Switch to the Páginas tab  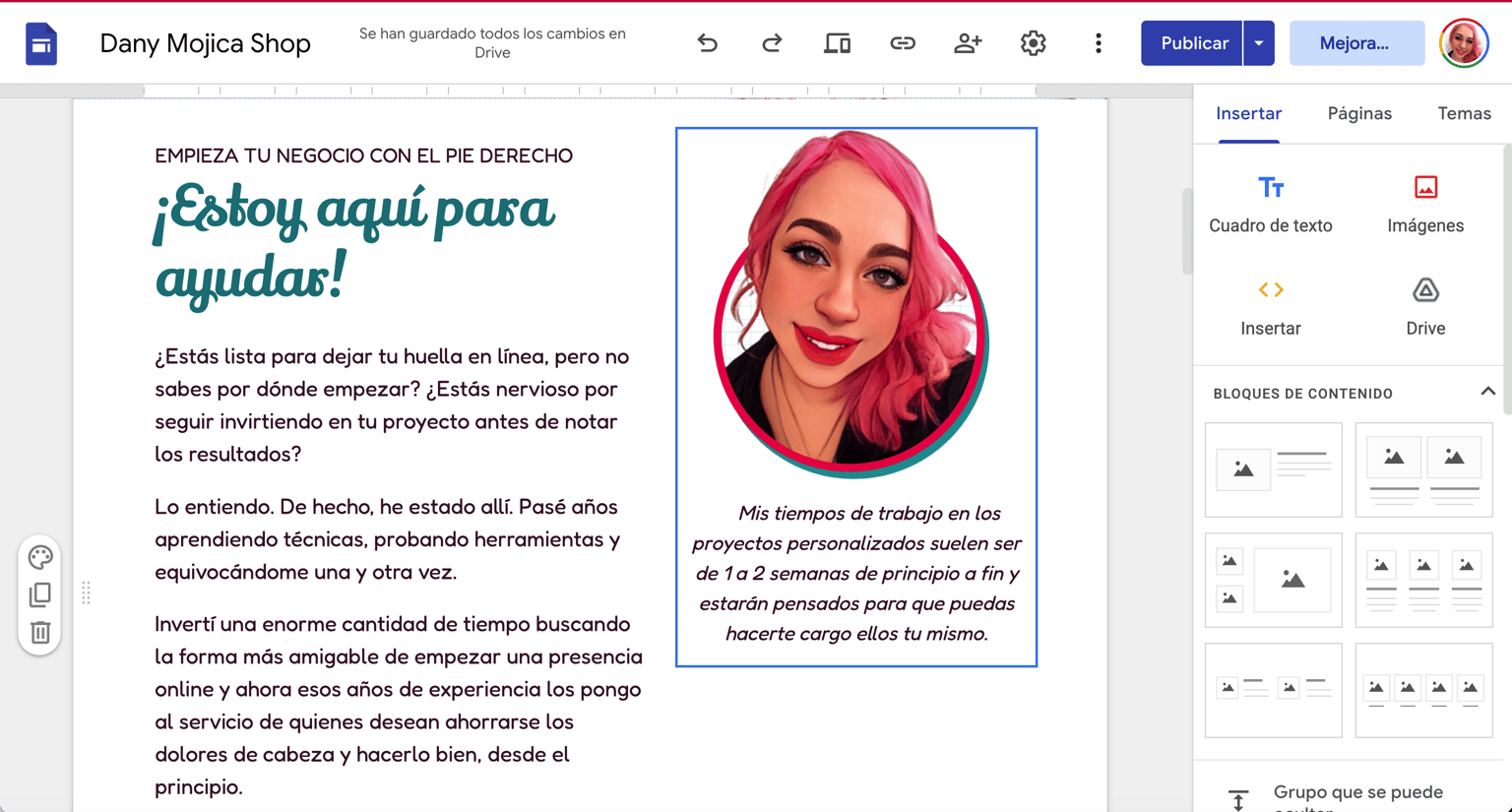click(x=1359, y=113)
